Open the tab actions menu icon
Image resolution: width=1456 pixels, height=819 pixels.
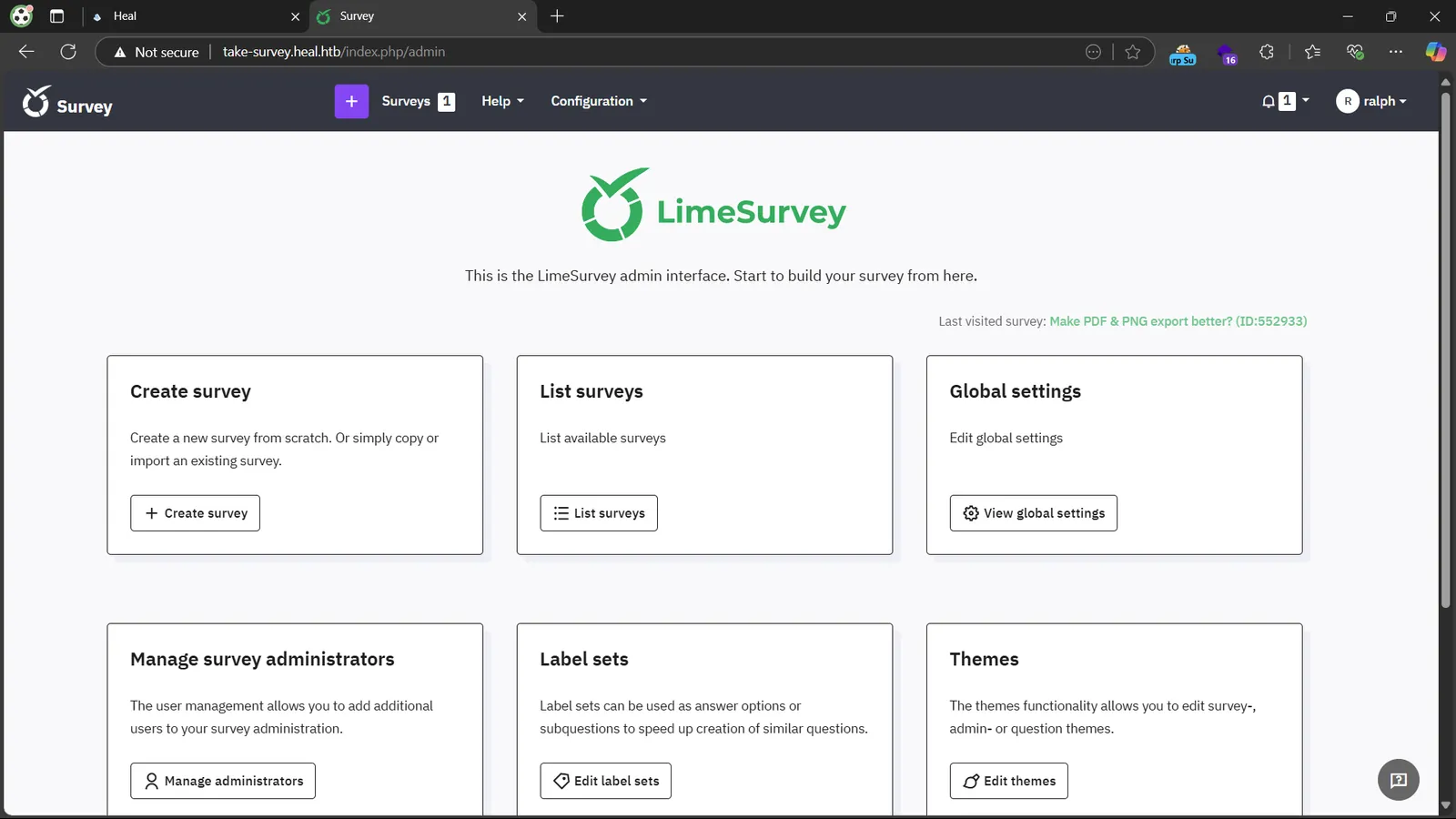tap(56, 16)
